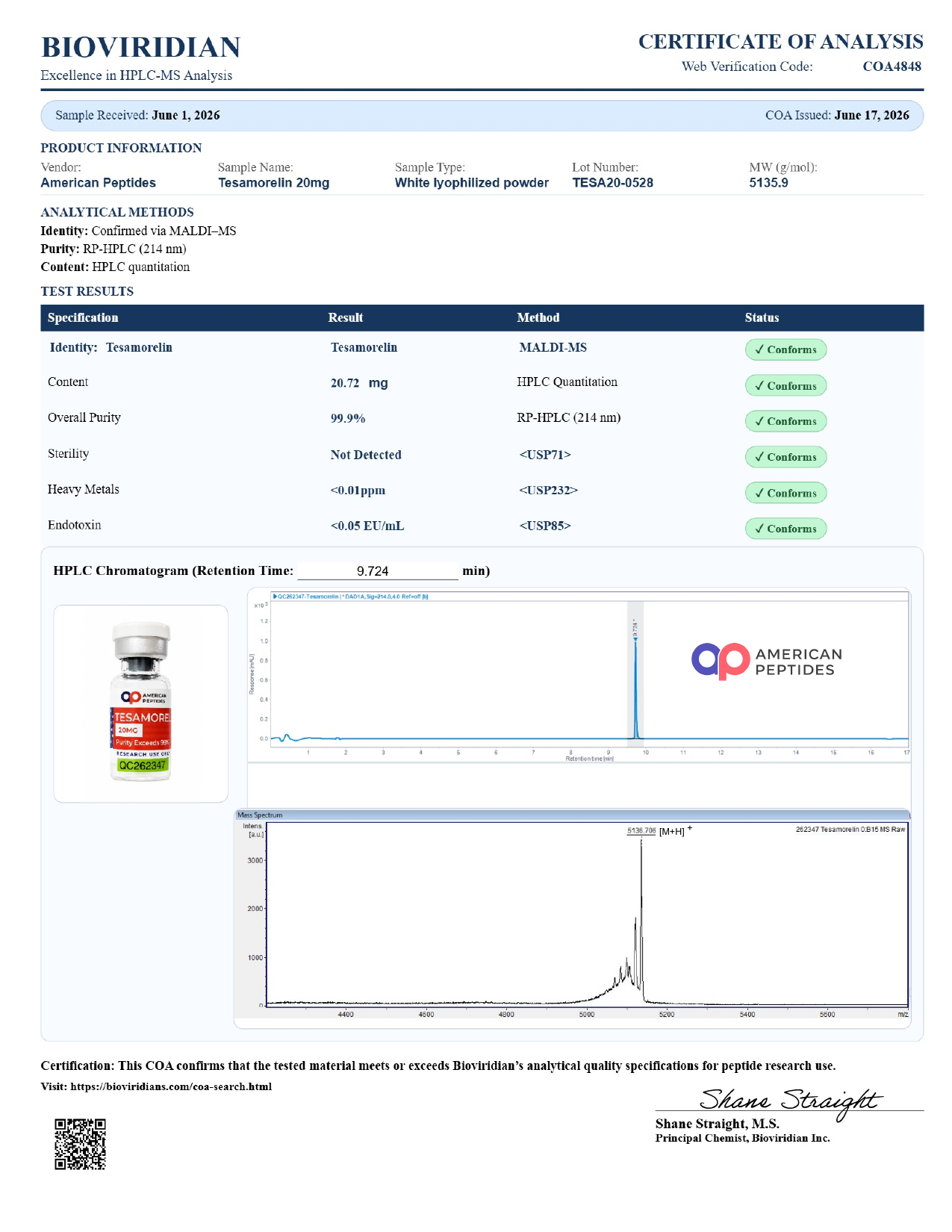Click the QR code at bottom left
Viewport: 952px width, 1232px height.
(x=80, y=1144)
